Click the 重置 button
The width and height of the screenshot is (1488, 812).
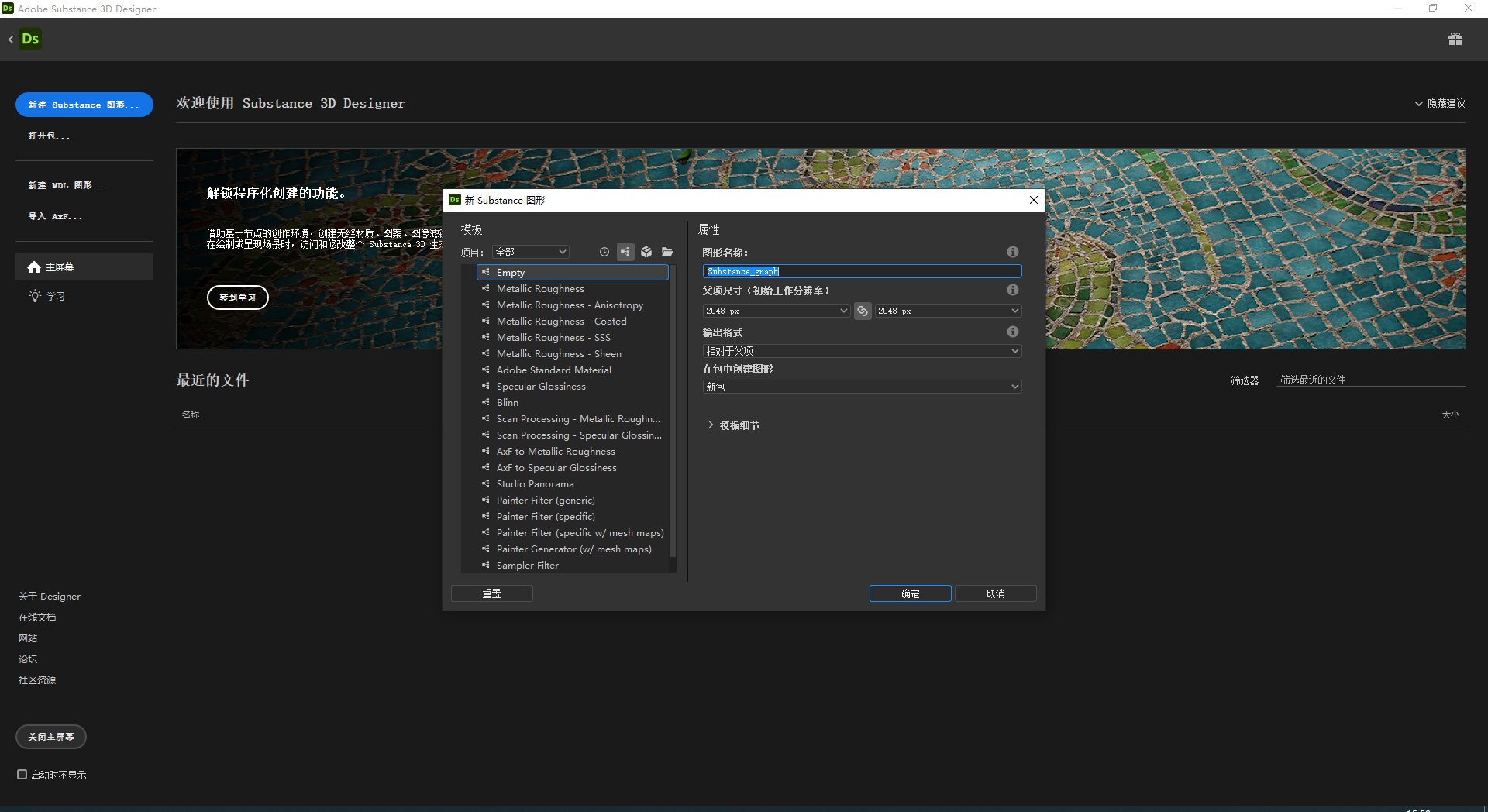pos(491,594)
